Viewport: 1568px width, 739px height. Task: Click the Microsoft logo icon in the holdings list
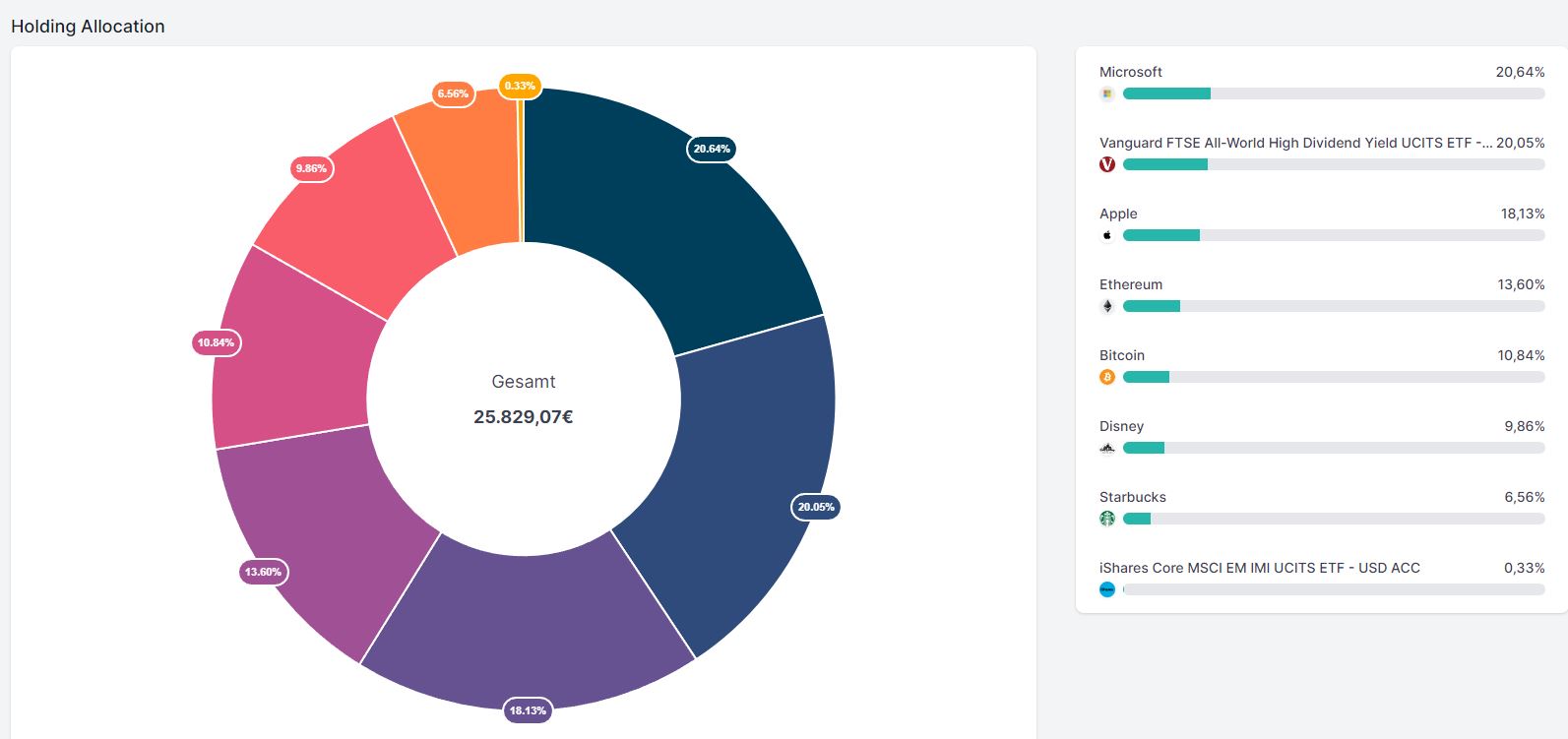(x=1107, y=93)
